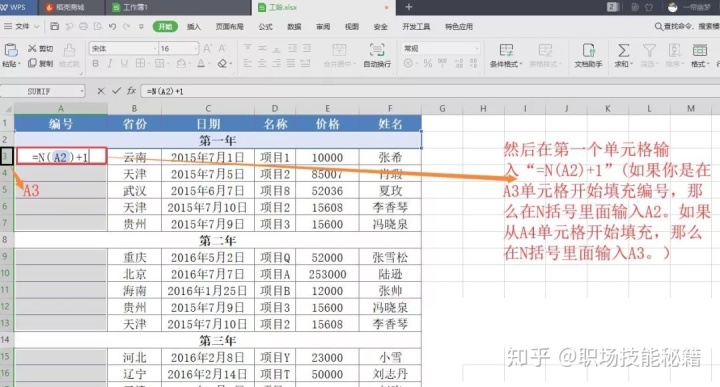Click the File (文件) menu button
Screen dimensions: 720x387
[17, 27]
